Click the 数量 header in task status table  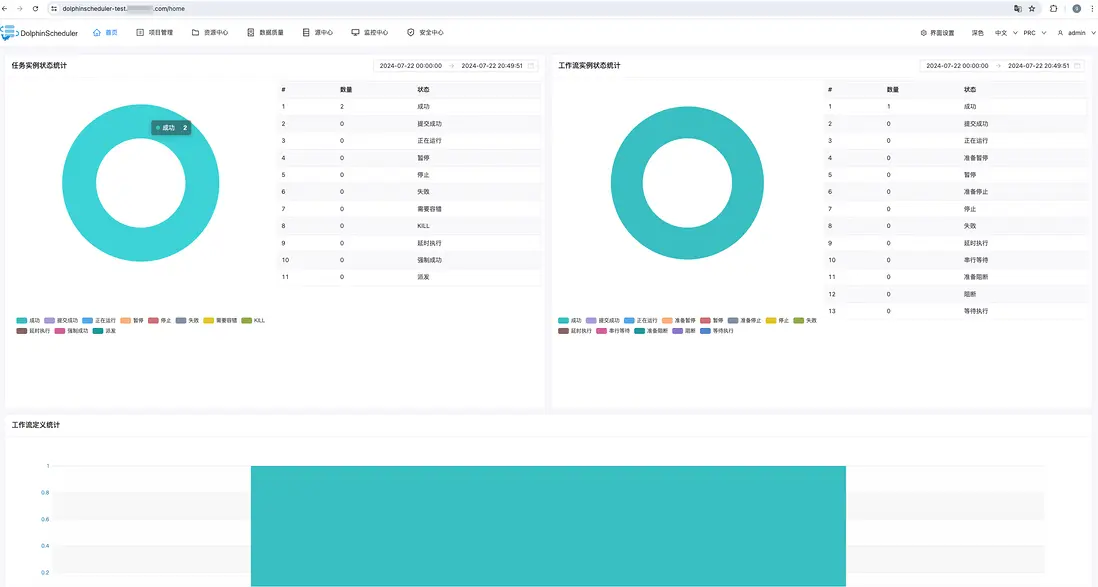[346, 90]
